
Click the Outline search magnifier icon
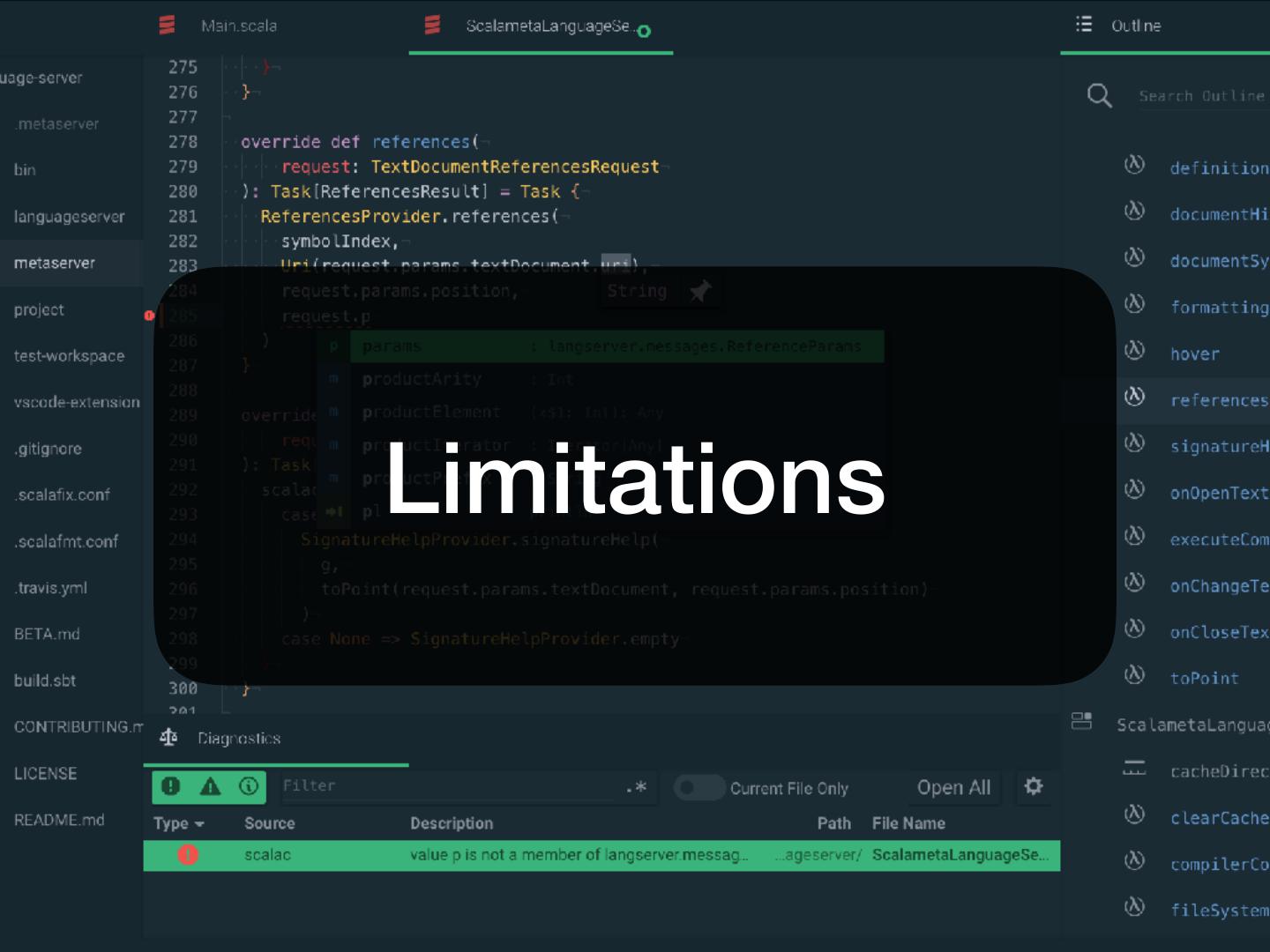point(1099,95)
